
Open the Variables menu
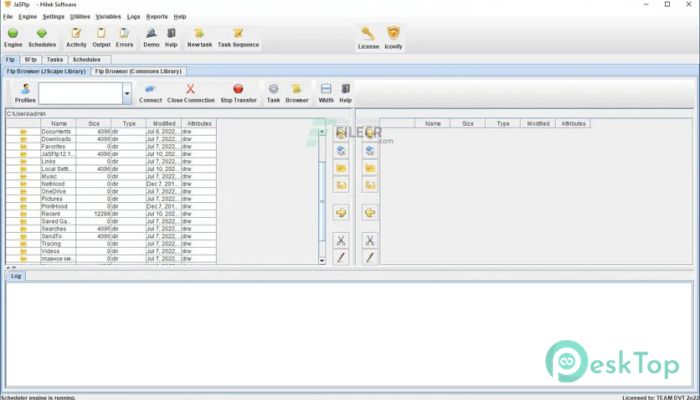pos(108,17)
